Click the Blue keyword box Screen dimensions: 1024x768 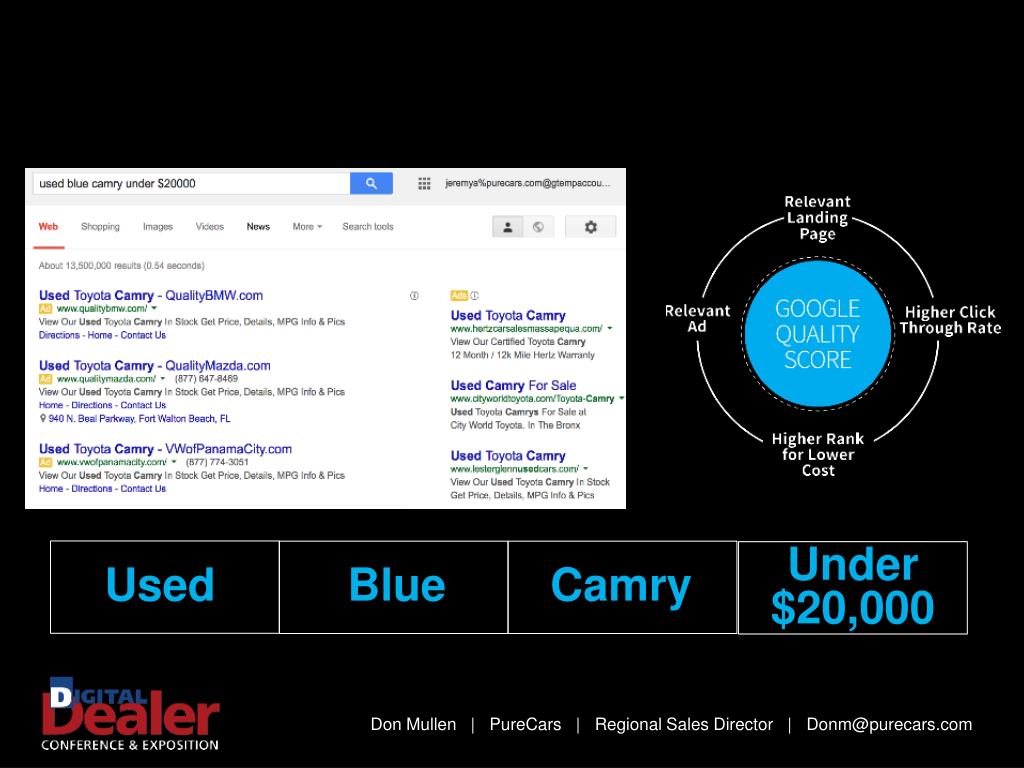coord(394,586)
